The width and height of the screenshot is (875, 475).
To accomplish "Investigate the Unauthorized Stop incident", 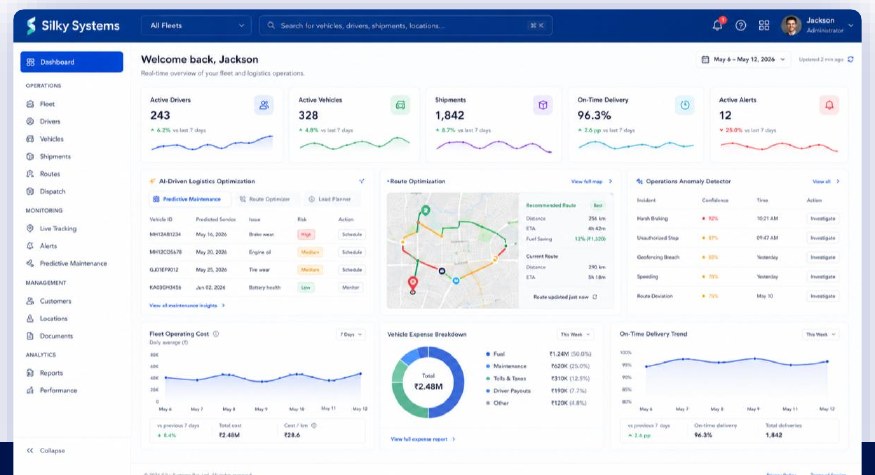I will click(823, 238).
